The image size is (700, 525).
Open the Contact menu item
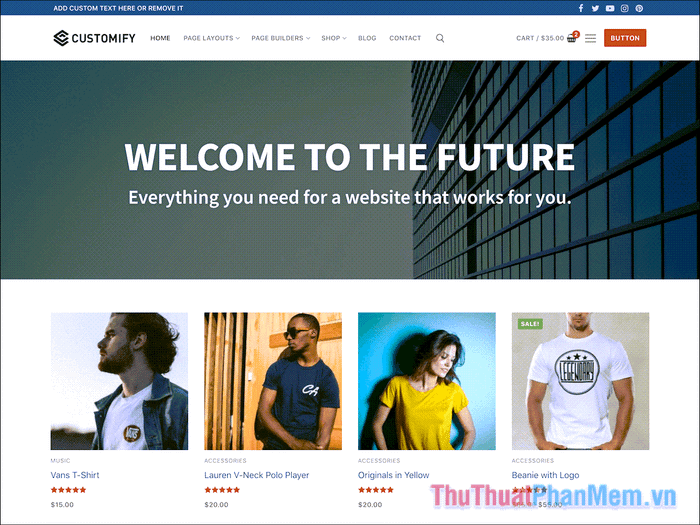[x=405, y=38]
